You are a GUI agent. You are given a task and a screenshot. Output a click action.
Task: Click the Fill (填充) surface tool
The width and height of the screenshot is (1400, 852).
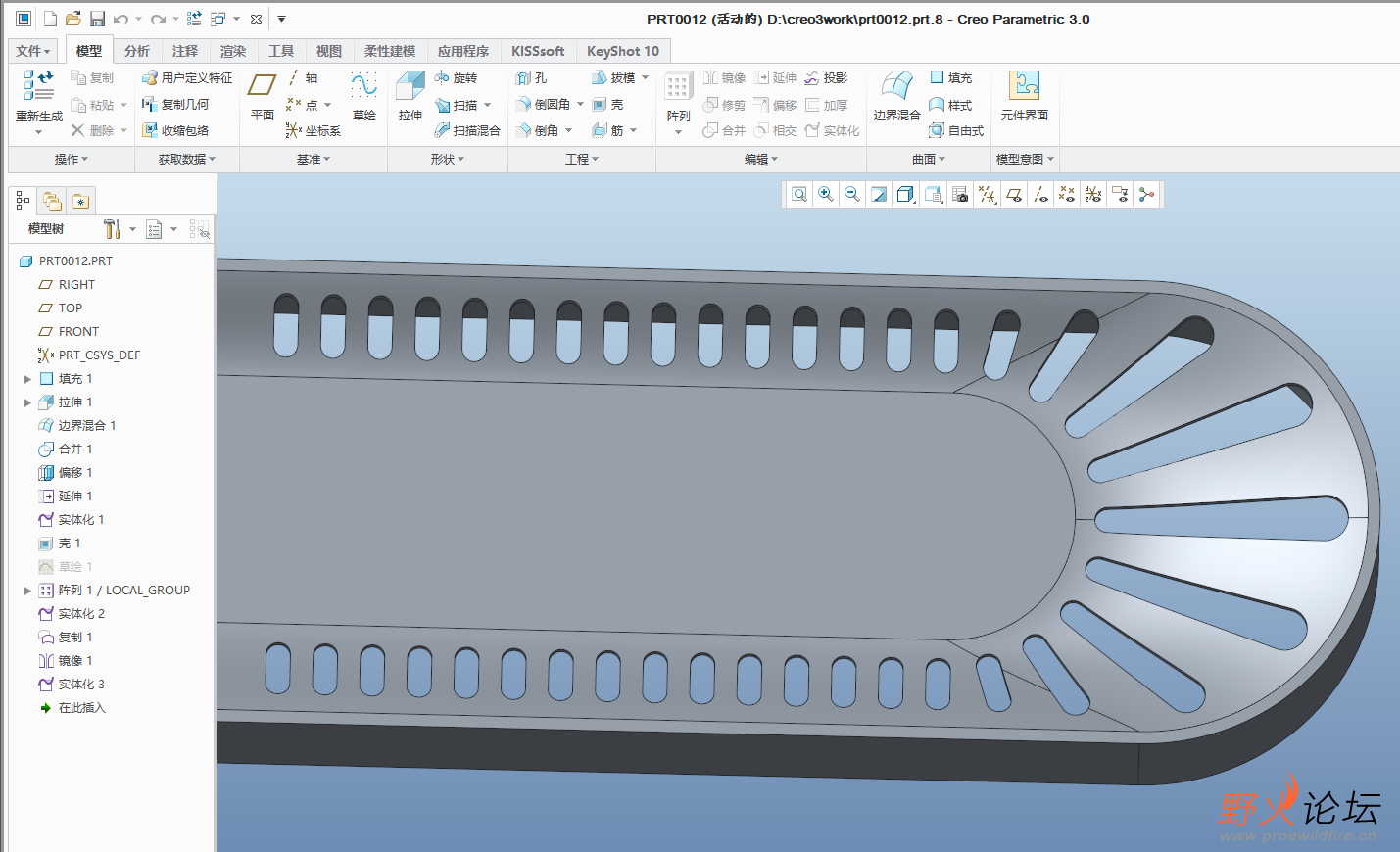pos(950,77)
